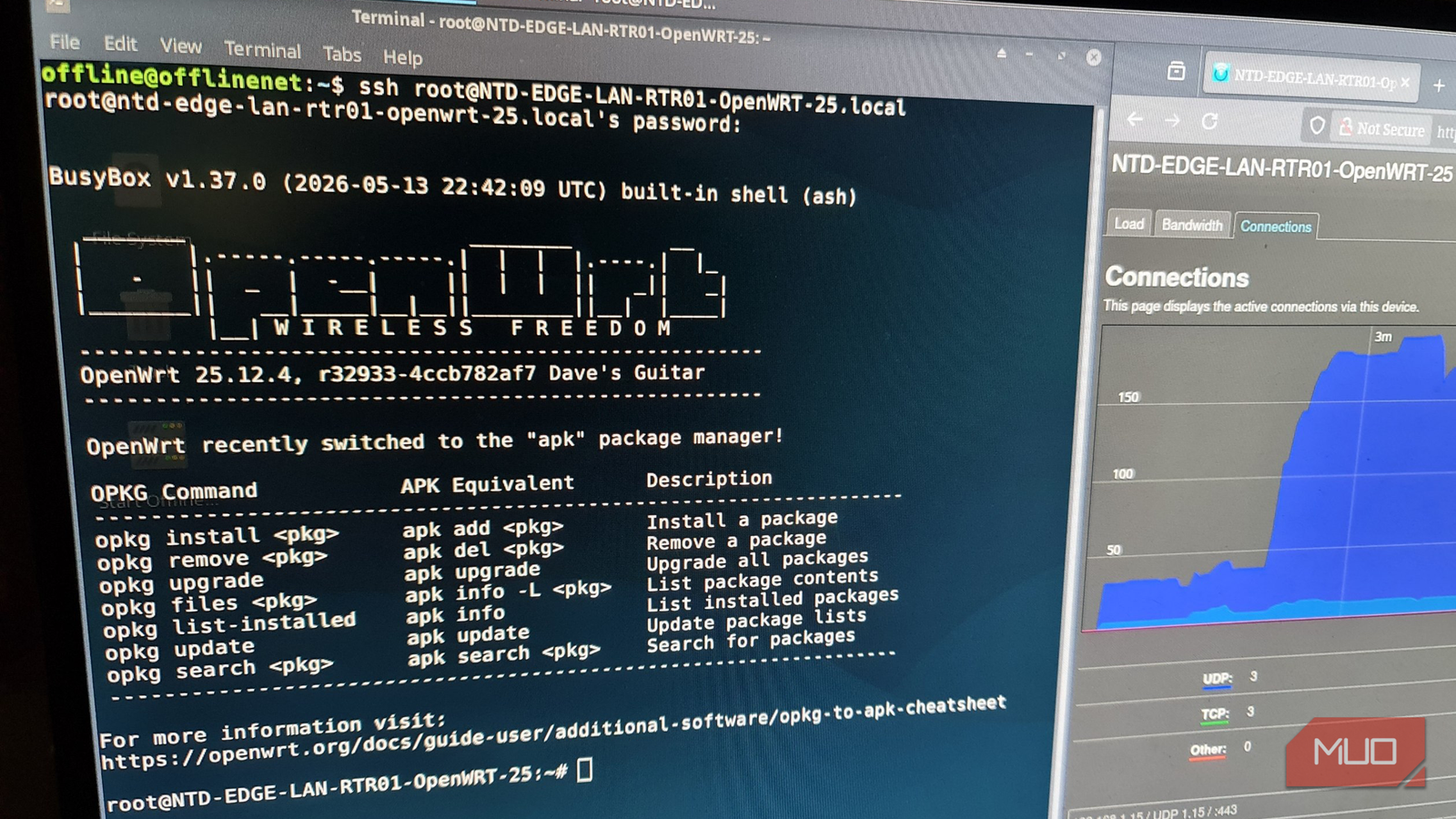Click the browser back arrow
Screen dimensions: 1456x819
[x=1135, y=118]
